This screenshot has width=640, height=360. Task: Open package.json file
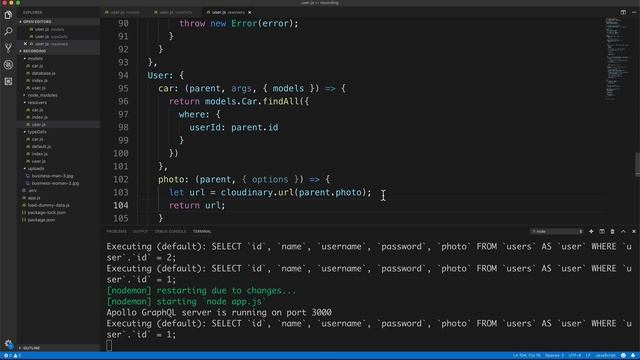(41, 220)
